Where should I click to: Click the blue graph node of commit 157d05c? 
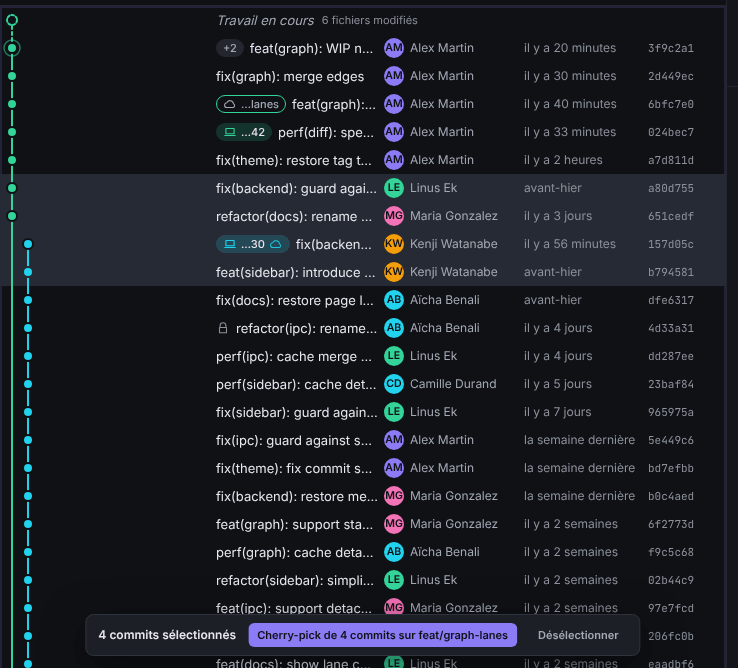pos(28,244)
